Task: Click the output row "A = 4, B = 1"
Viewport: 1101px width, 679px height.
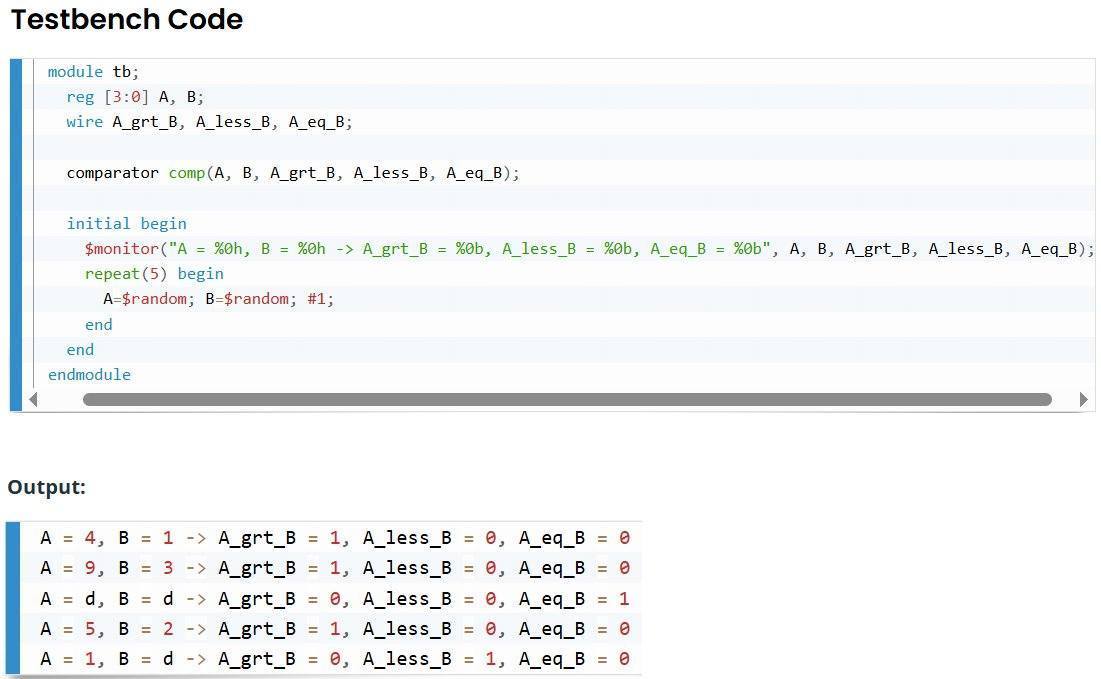Action: tap(335, 538)
